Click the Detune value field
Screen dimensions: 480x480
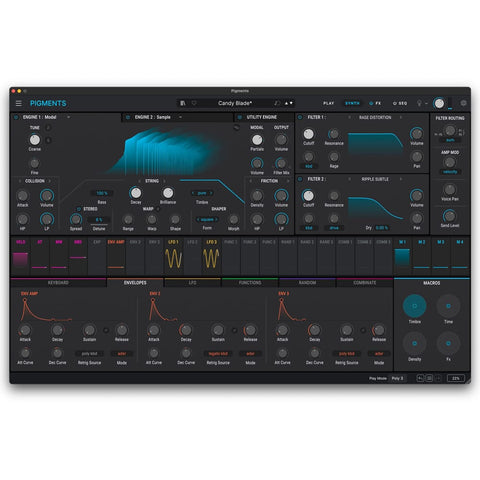[x=99, y=220]
